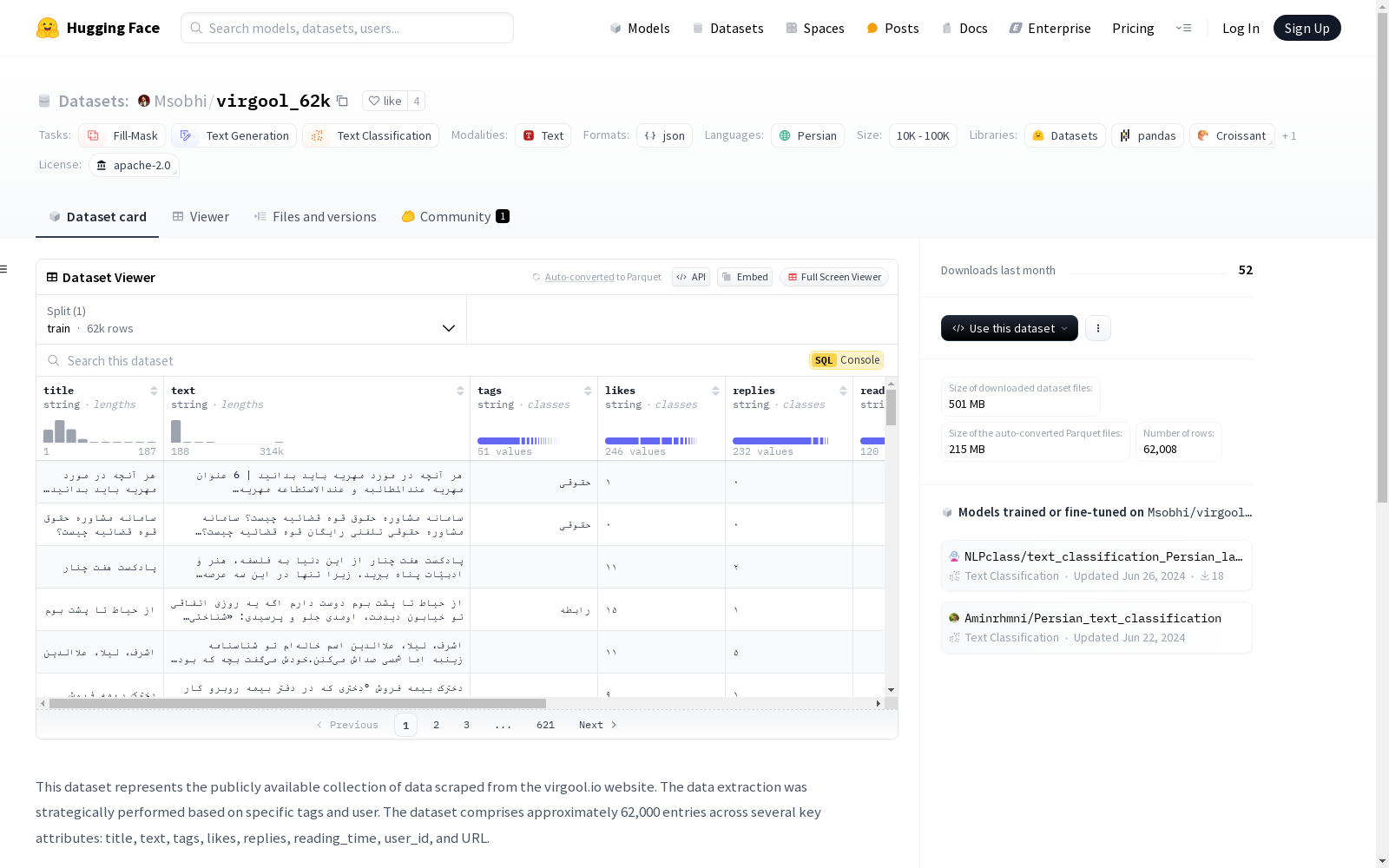Click the Sign Up button
This screenshot has width=1389, height=868.
pyautogui.click(x=1307, y=28)
